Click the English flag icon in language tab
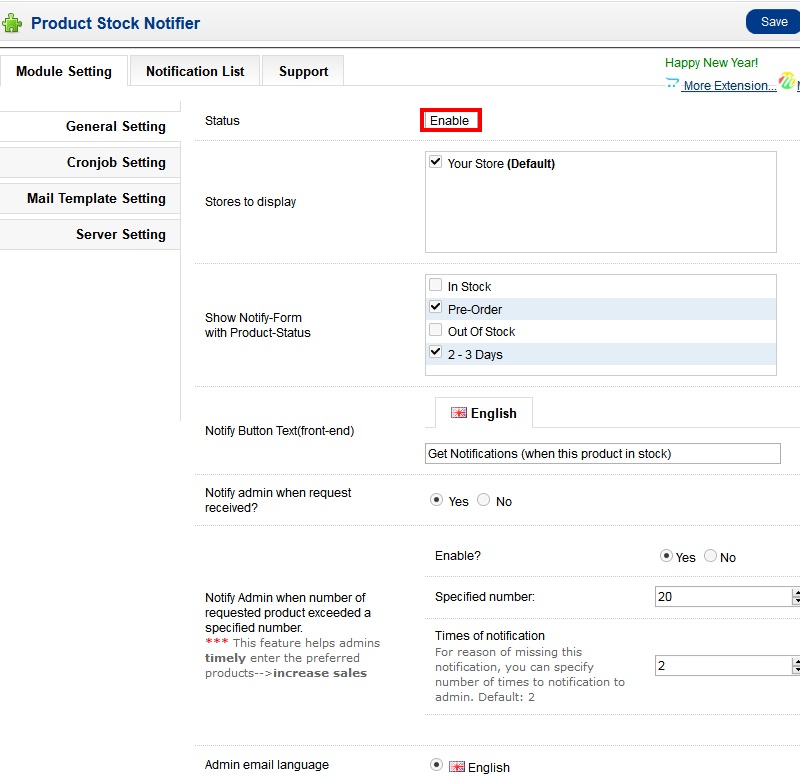 (x=459, y=413)
